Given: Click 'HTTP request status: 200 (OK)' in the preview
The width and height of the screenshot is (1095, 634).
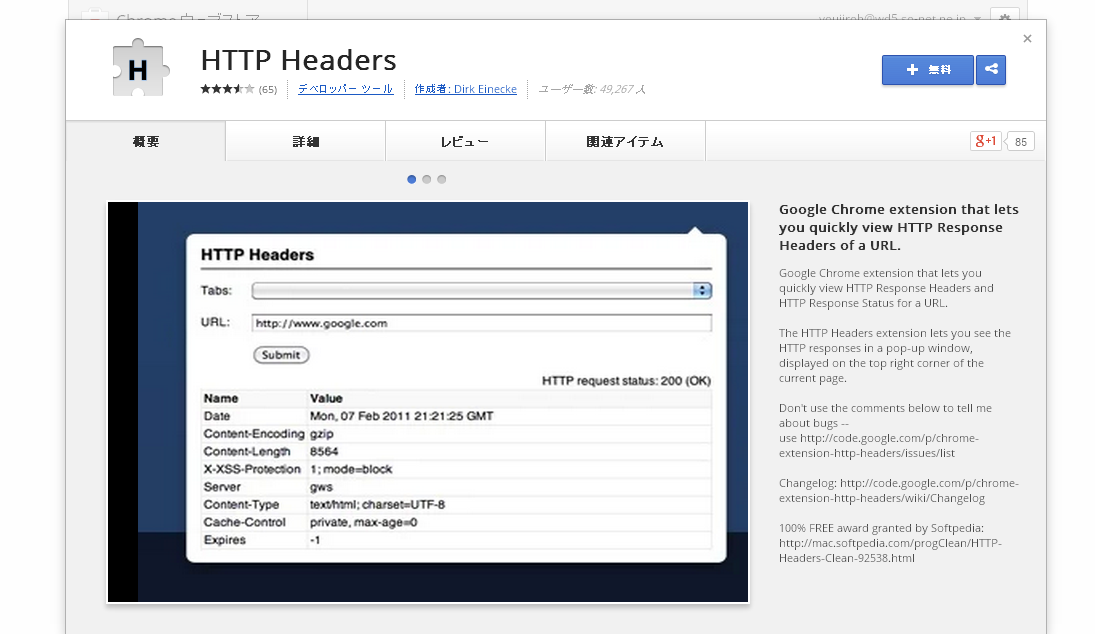Looking at the screenshot, I should 626,381.
